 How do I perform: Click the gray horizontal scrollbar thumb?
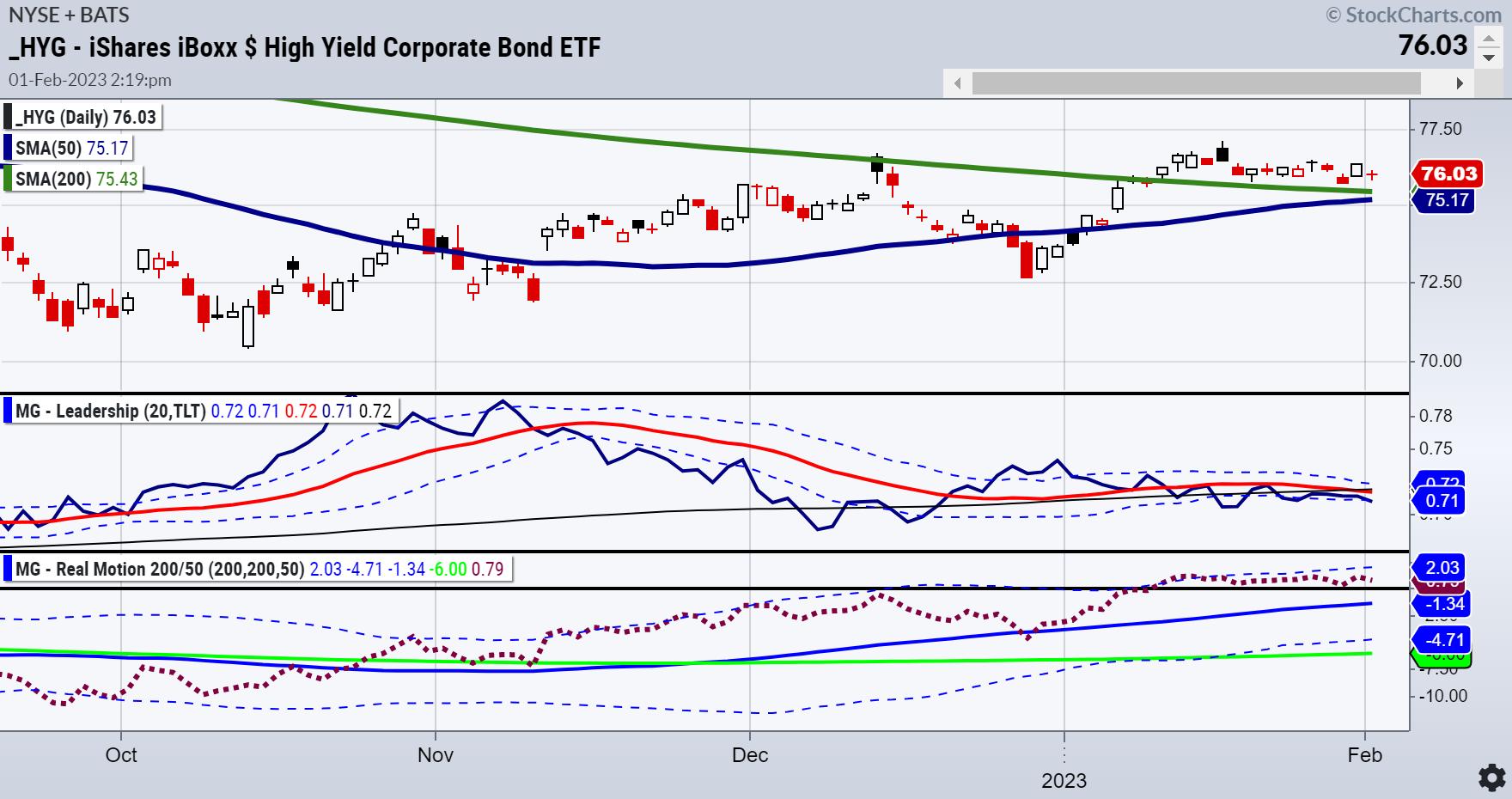[x=1196, y=83]
